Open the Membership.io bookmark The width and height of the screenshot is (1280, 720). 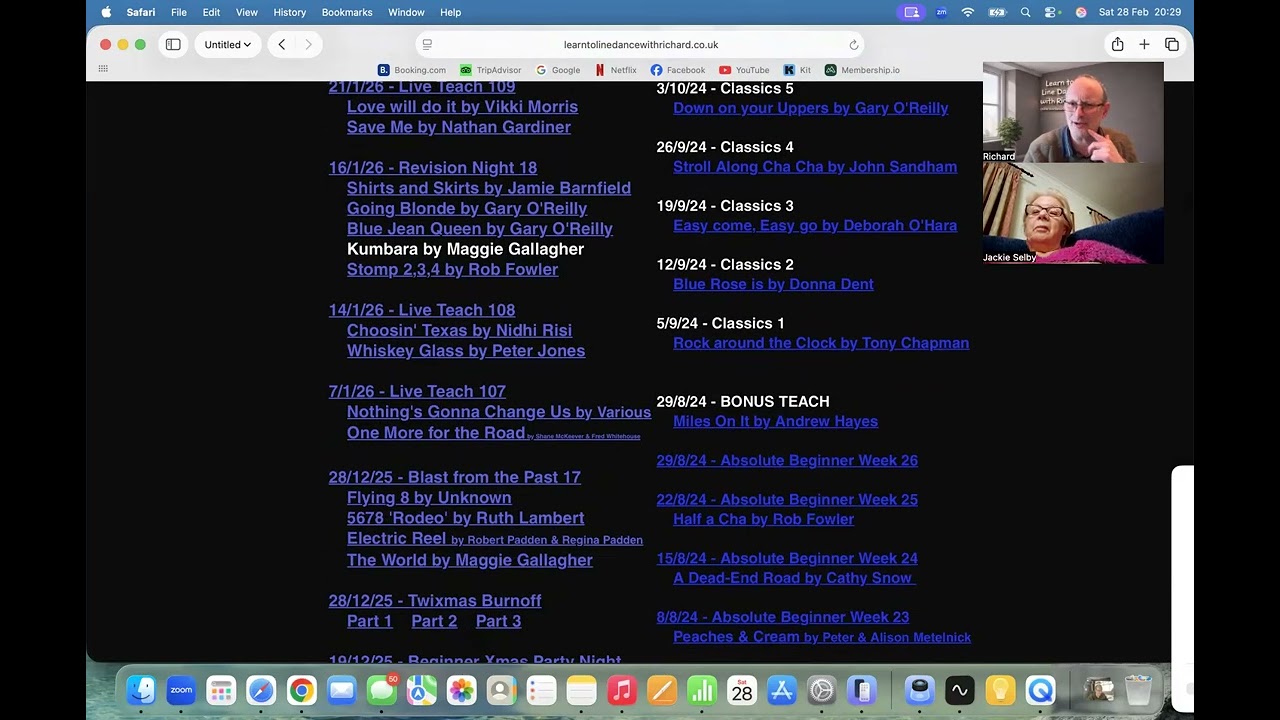click(862, 70)
